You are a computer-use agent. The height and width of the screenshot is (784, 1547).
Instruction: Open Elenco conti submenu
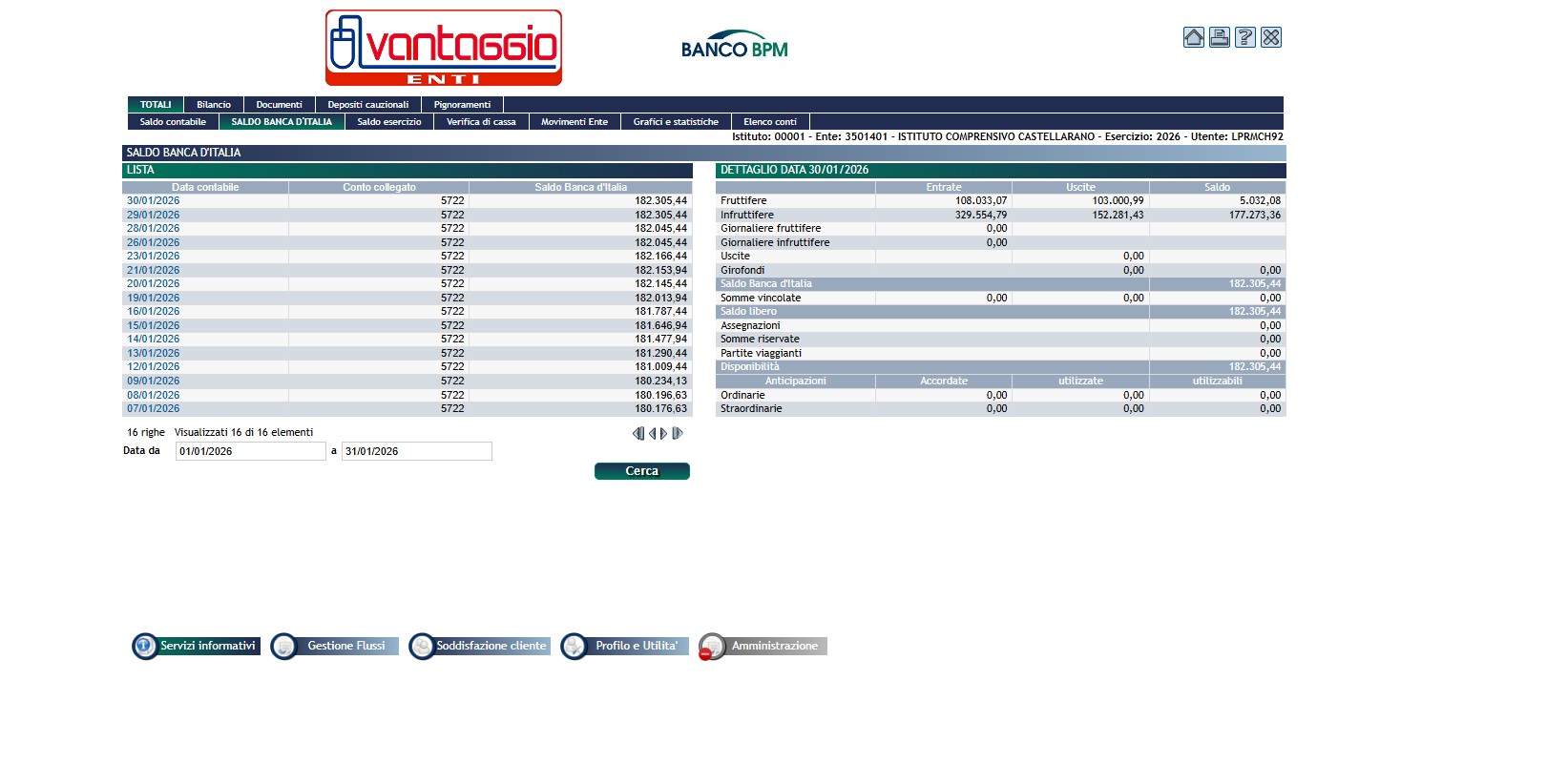(770, 122)
